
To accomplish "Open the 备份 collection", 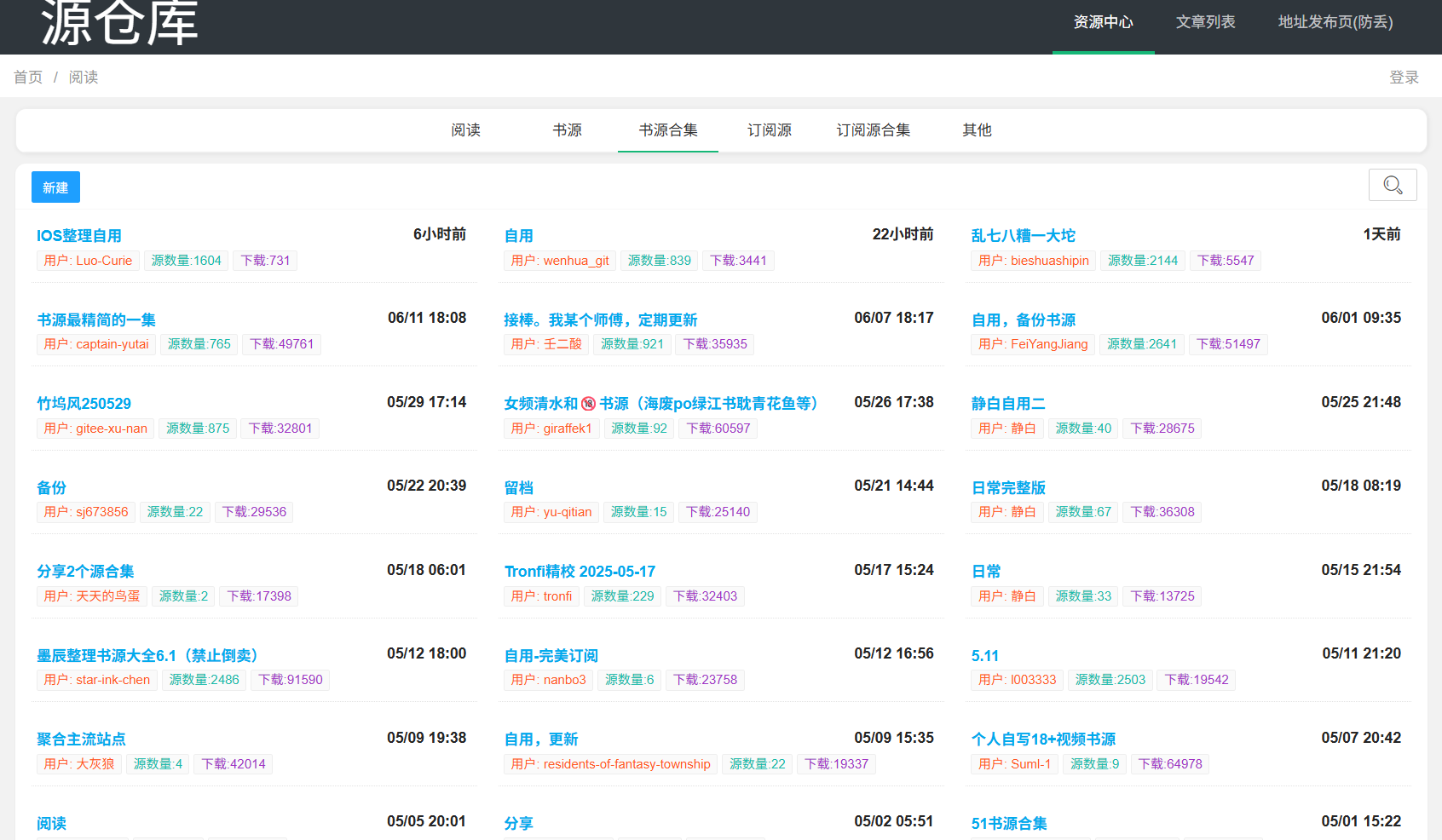I will pyautogui.click(x=51, y=488).
